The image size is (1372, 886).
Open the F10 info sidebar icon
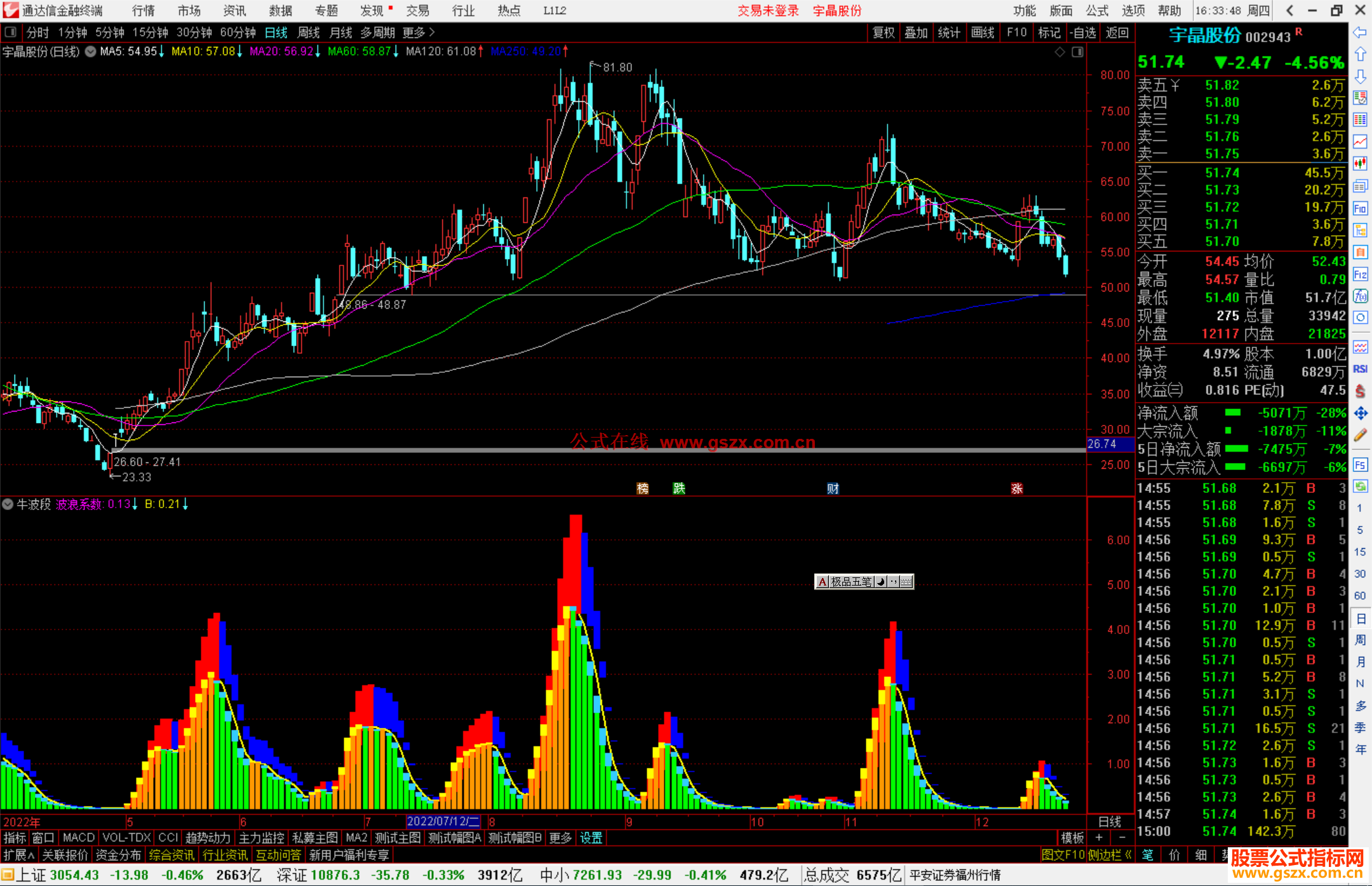coord(1360,208)
